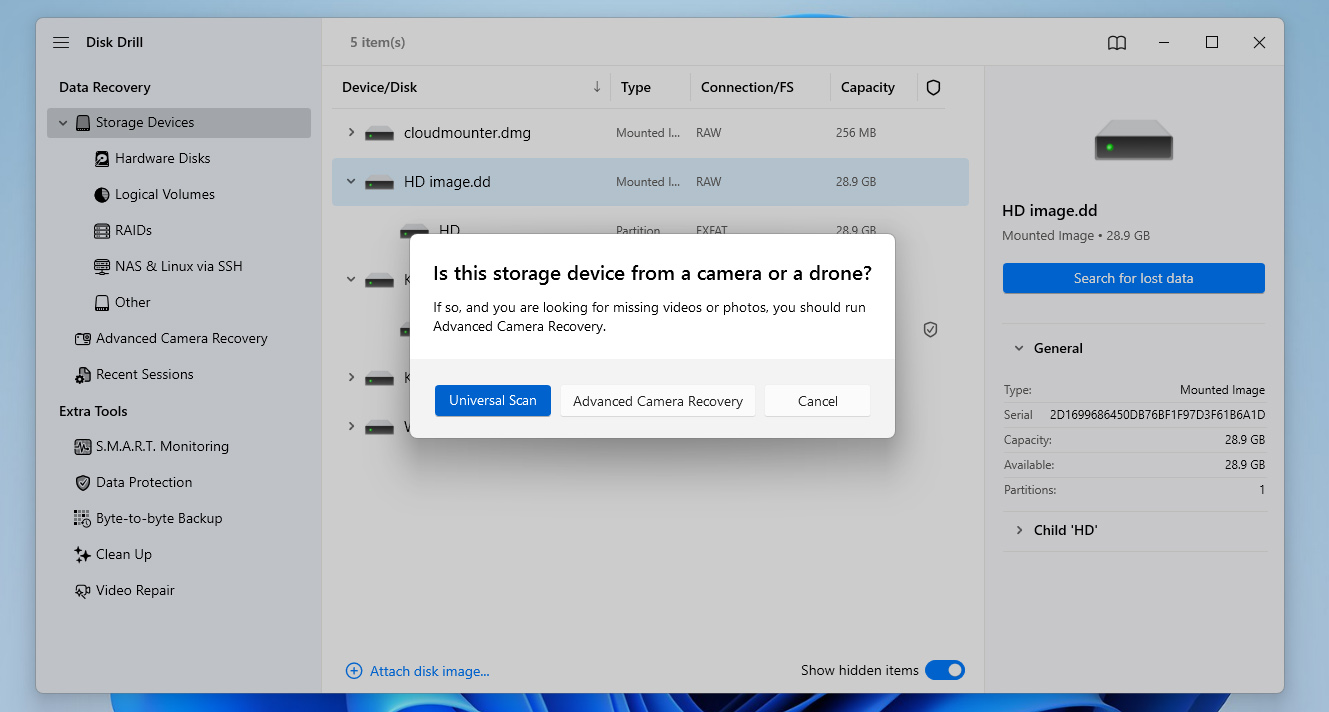Open the help book icon

click(1117, 43)
